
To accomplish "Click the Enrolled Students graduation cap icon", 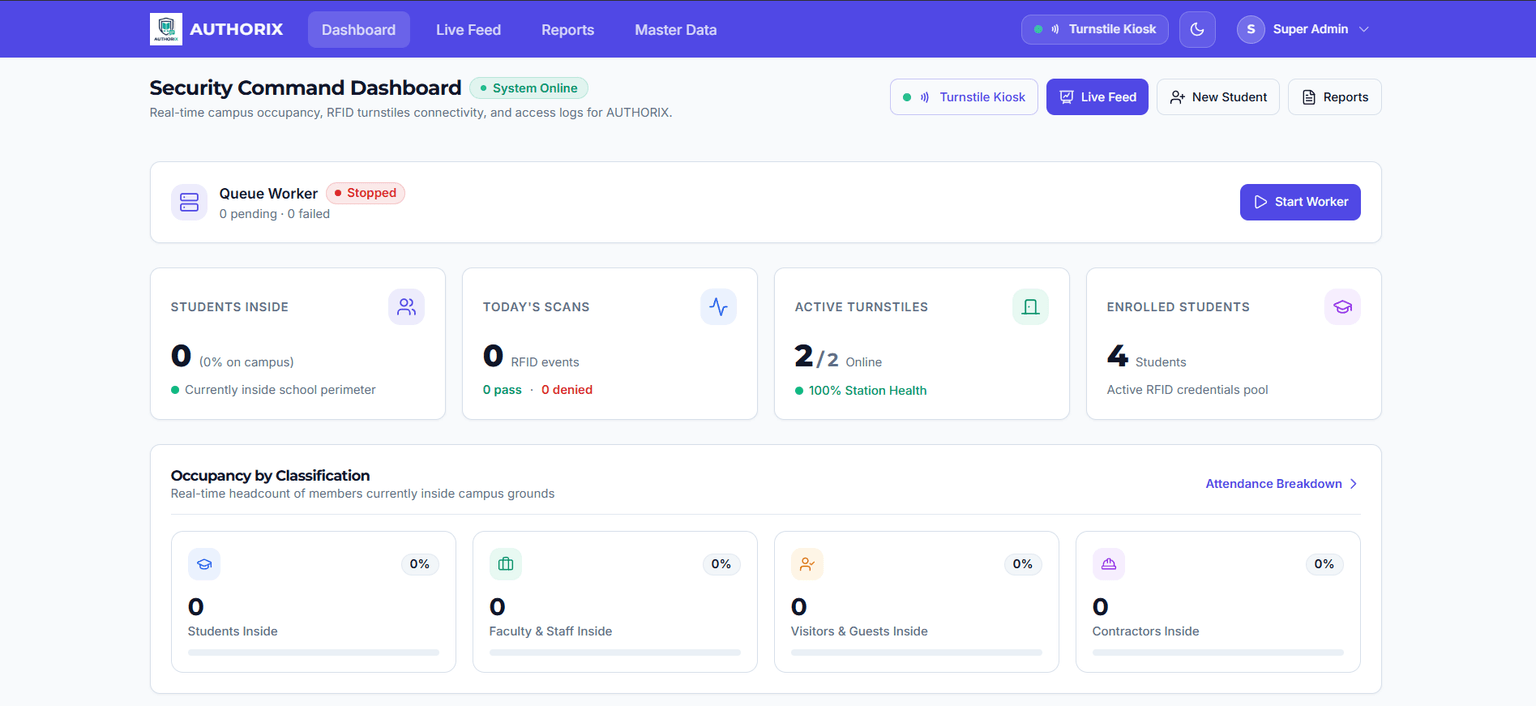I will 1342,307.
